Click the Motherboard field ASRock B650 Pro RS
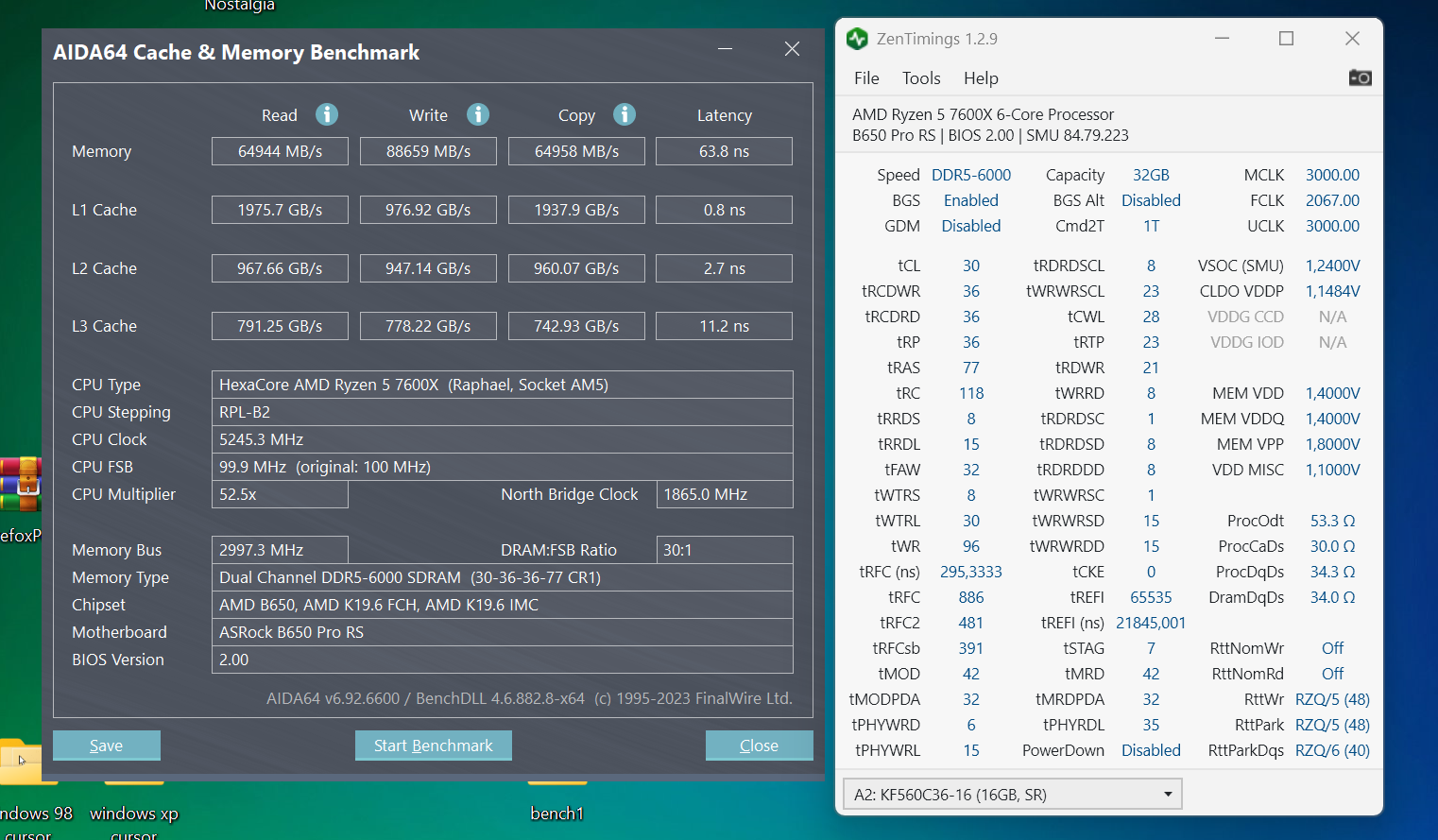 click(x=502, y=632)
